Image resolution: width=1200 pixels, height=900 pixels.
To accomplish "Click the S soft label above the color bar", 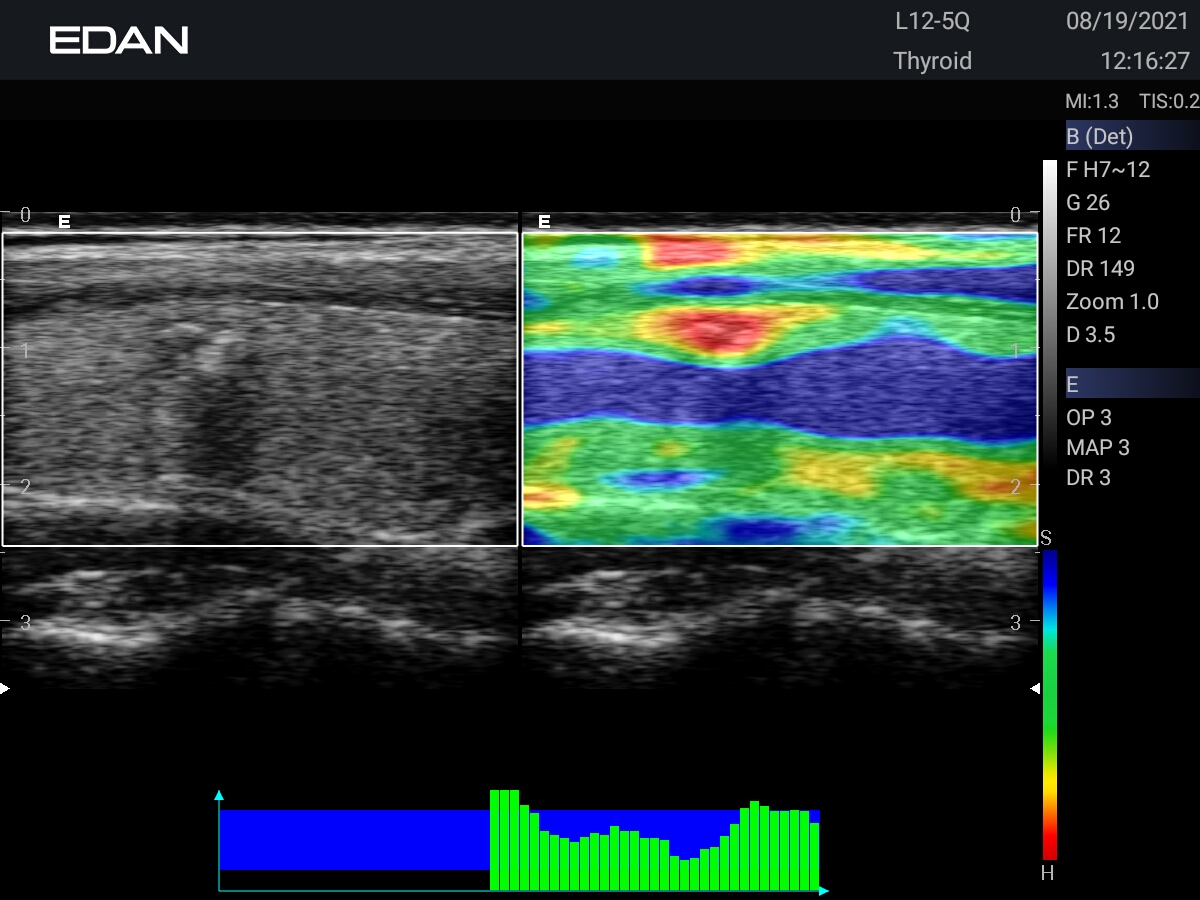I will click(x=1046, y=539).
